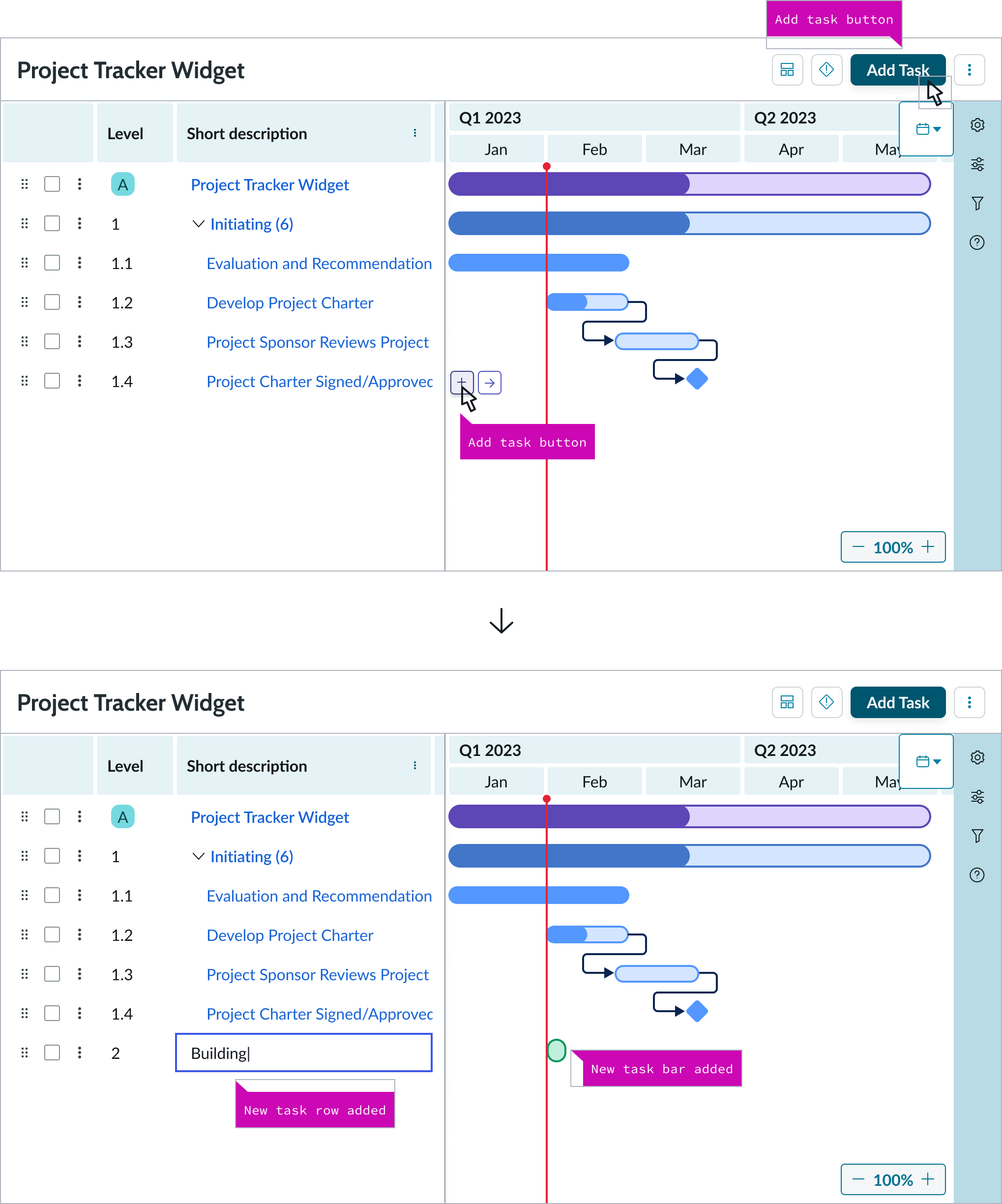Image resolution: width=1002 pixels, height=1204 pixels.
Task: Click the top filter funnel icon
Action: pos(977,204)
